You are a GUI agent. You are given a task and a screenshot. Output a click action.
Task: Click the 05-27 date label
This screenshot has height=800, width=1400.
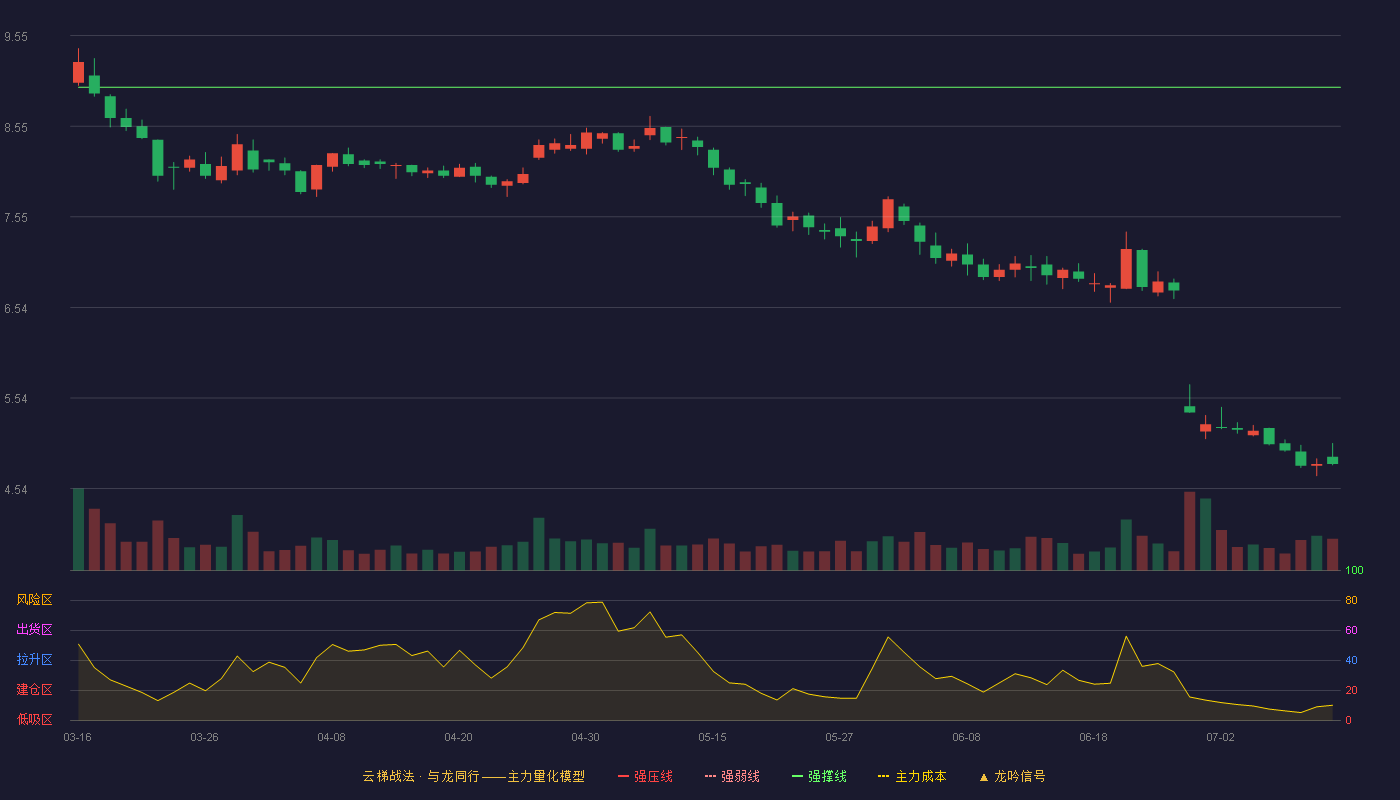839,737
